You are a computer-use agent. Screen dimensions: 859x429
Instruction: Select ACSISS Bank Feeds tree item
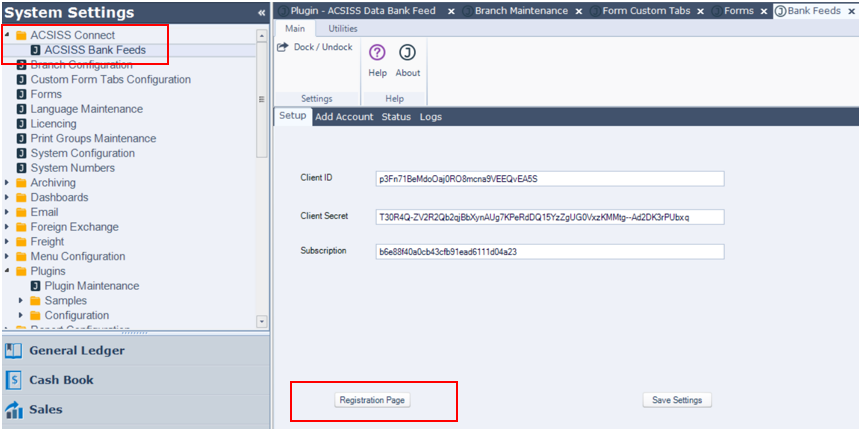click(x=94, y=50)
